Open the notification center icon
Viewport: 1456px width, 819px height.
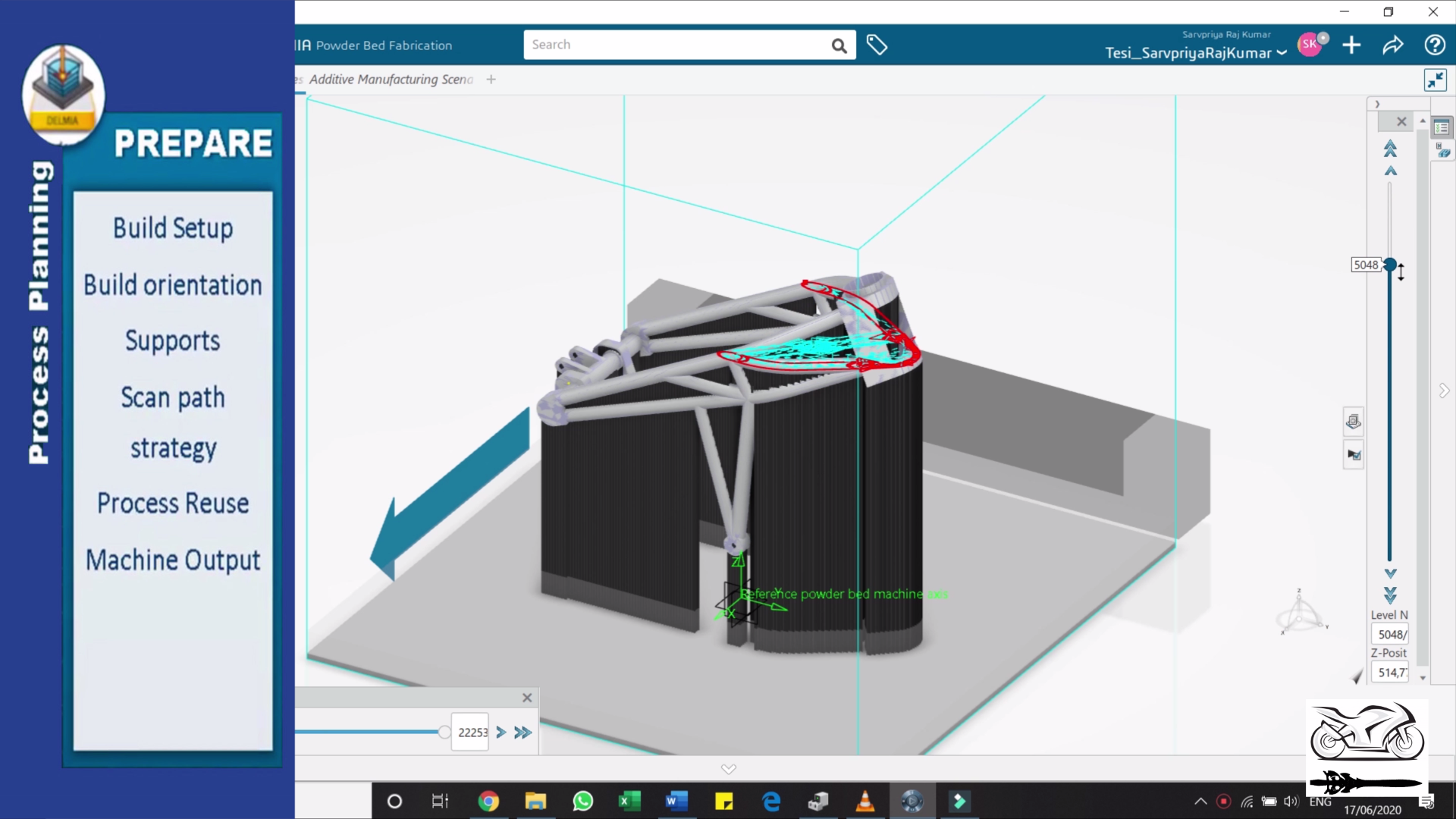point(1426,802)
